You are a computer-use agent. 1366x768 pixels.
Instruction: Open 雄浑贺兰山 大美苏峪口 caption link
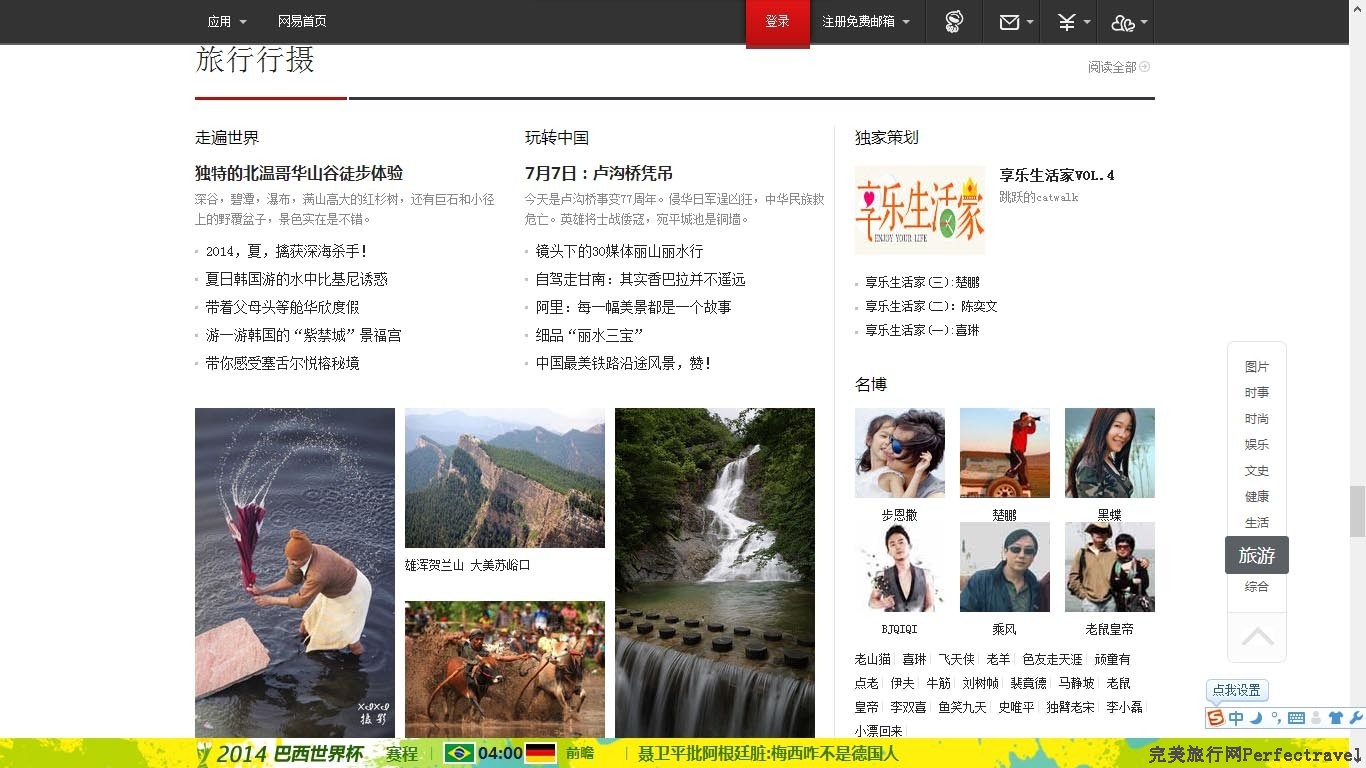pyautogui.click(x=468, y=565)
